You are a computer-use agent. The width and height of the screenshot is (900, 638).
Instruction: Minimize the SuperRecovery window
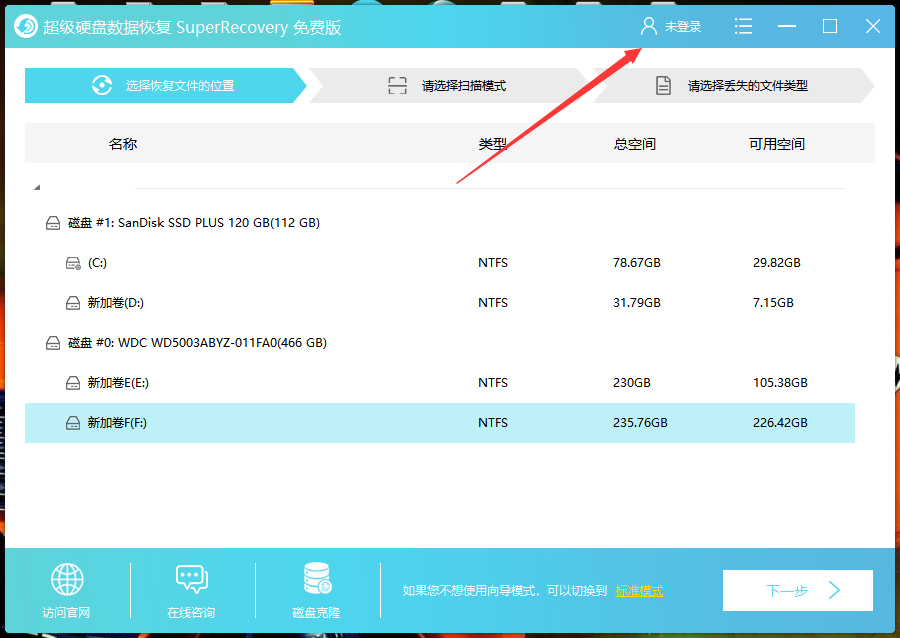(786, 26)
